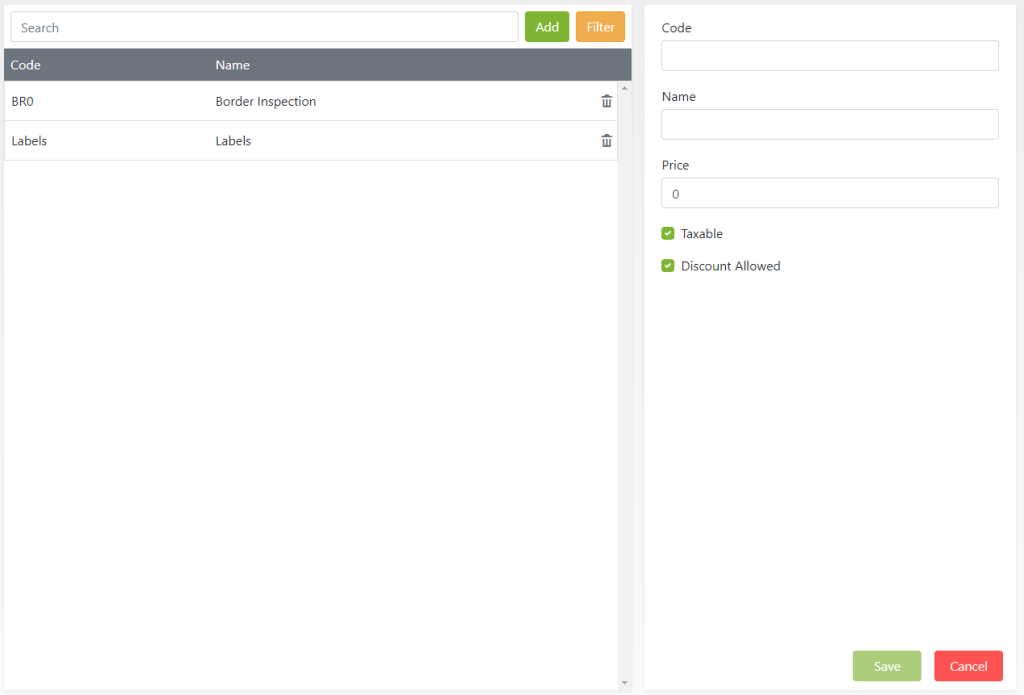The image size is (1024, 695).
Task: Click the Labels name cell
Action: click(233, 141)
